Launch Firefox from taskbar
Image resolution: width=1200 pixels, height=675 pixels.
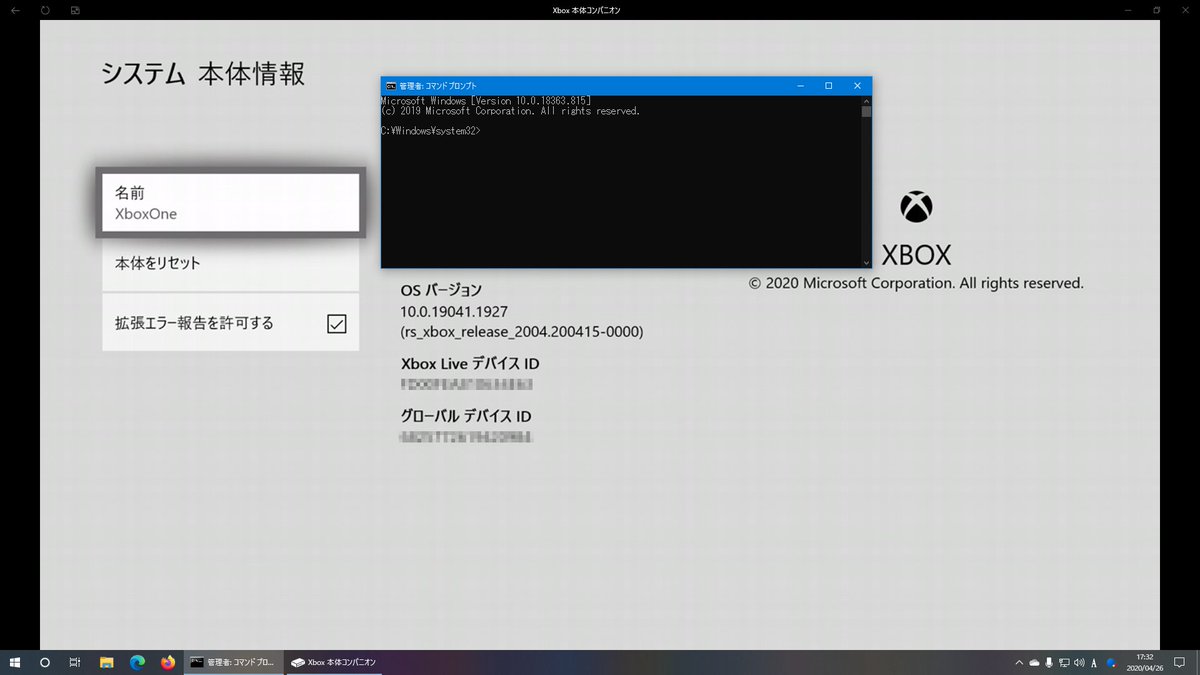click(167, 662)
